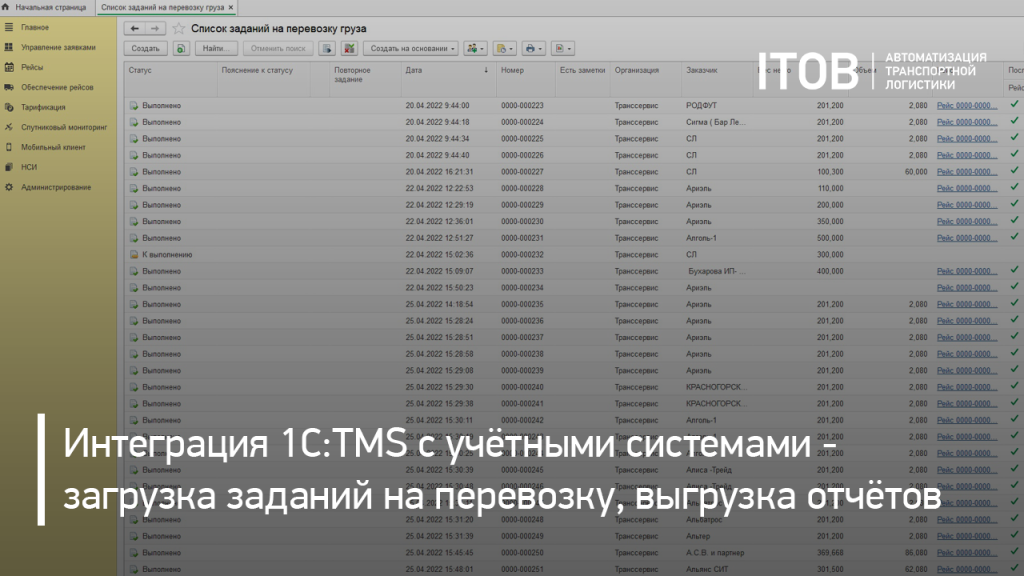Select the number cell 0000-000230
The image size is (1024, 576).
pos(522,221)
